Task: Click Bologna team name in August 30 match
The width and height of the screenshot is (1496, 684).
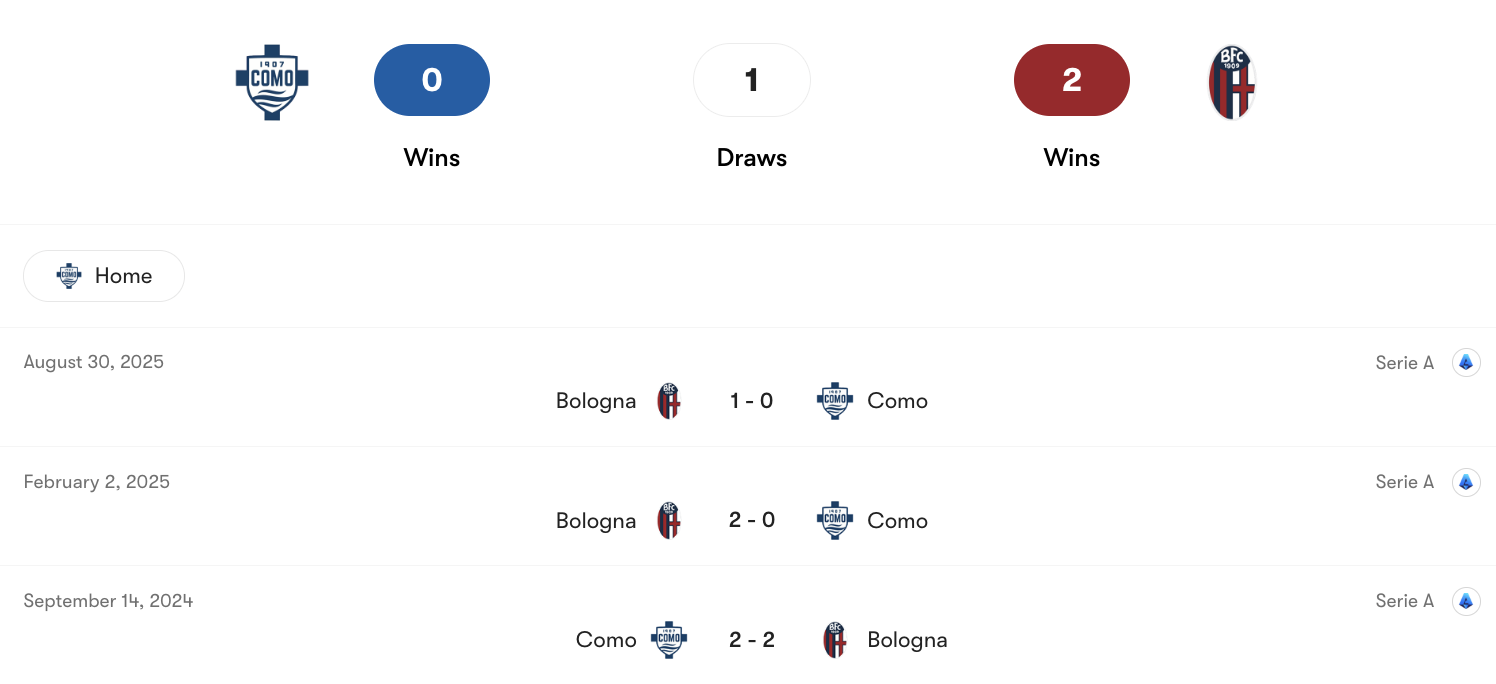Action: 596,401
